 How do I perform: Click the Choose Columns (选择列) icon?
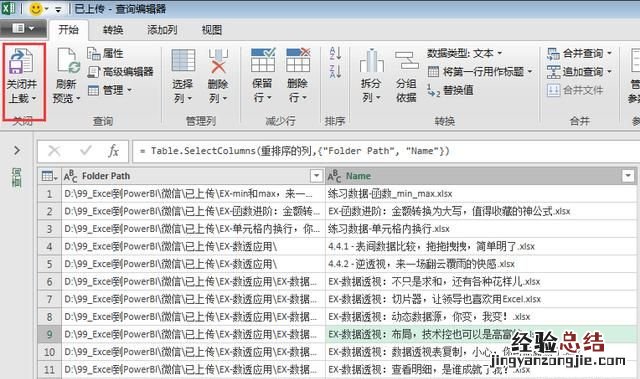tap(183, 61)
